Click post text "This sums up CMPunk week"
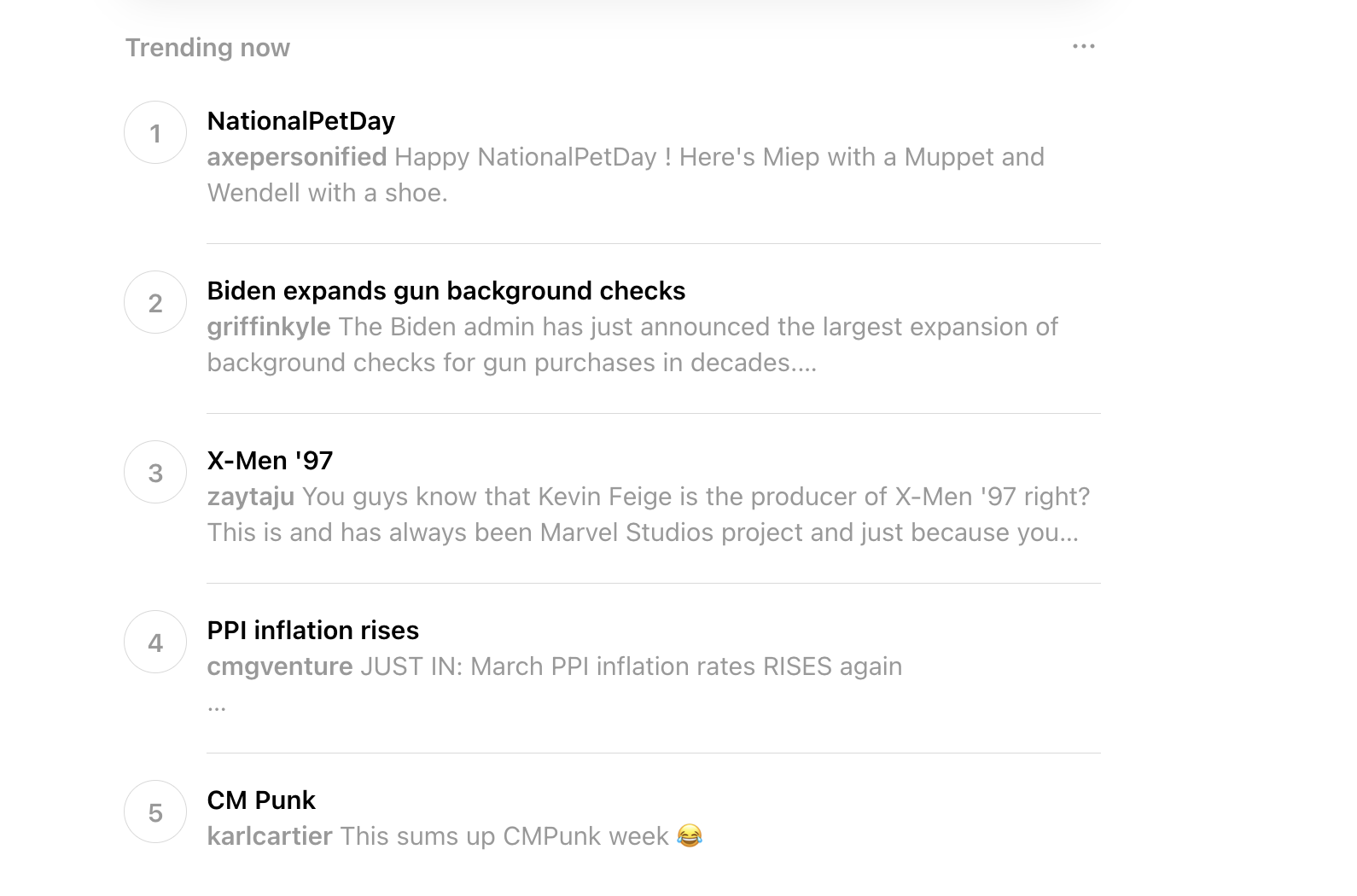The image size is (1357, 896). tap(504, 836)
